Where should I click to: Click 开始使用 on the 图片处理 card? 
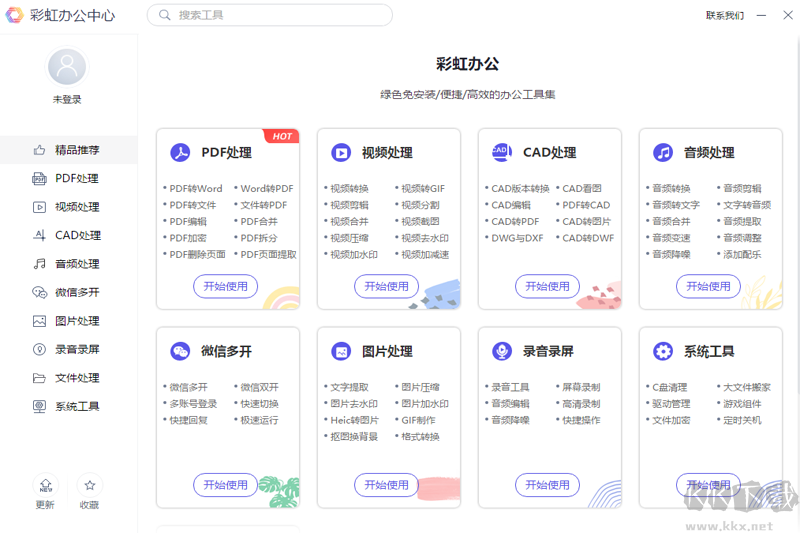(386, 485)
